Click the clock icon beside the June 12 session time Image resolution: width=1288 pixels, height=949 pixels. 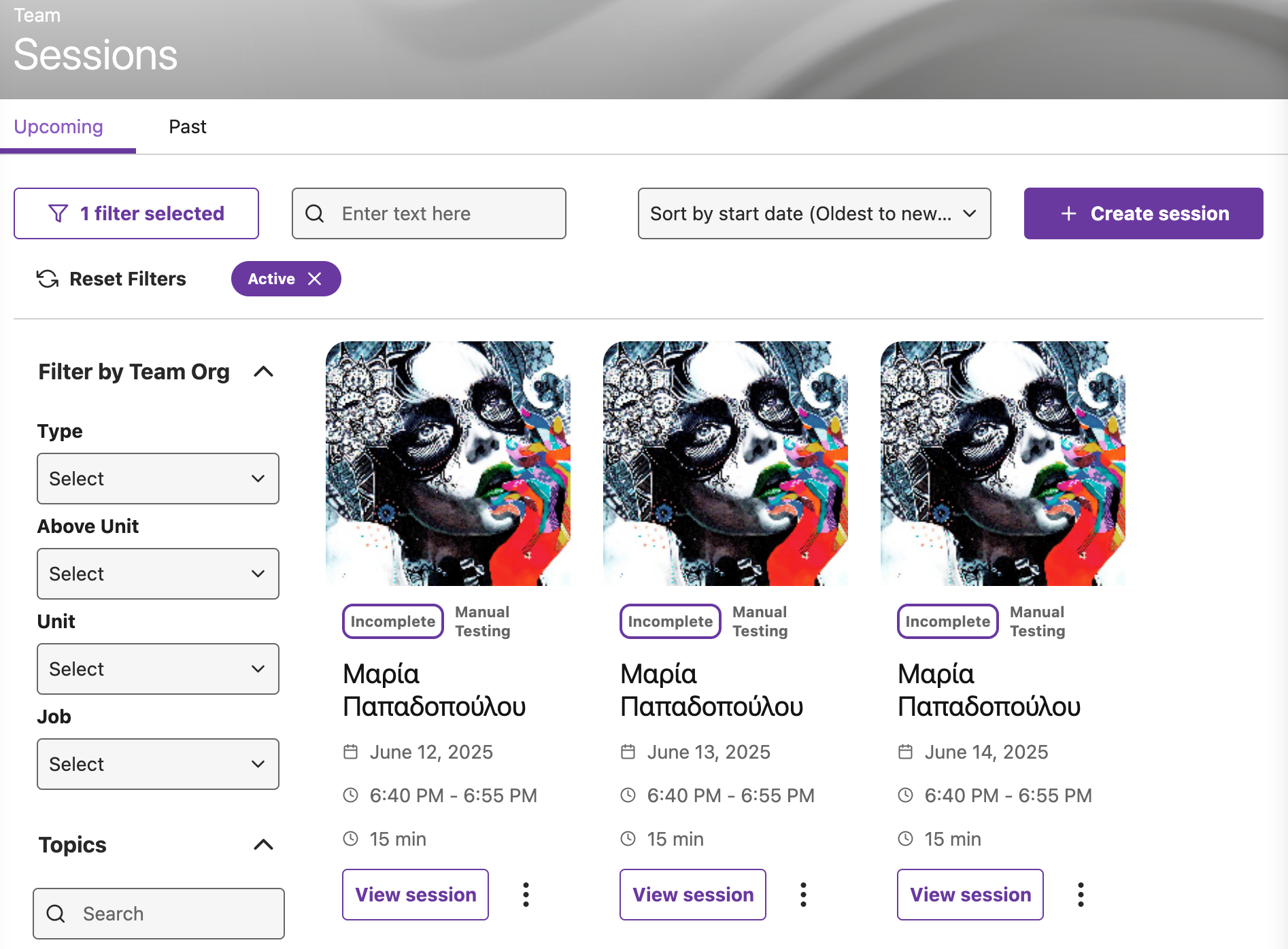pyautogui.click(x=351, y=795)
